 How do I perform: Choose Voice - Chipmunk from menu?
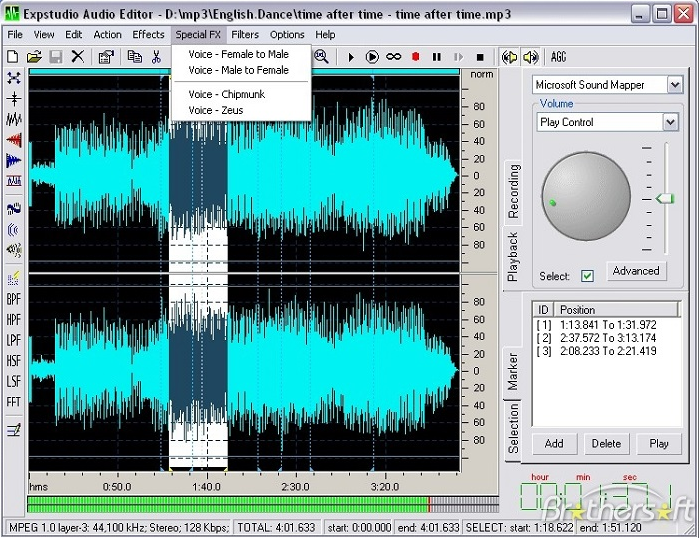pyautogui.click(x=225, y=94)
